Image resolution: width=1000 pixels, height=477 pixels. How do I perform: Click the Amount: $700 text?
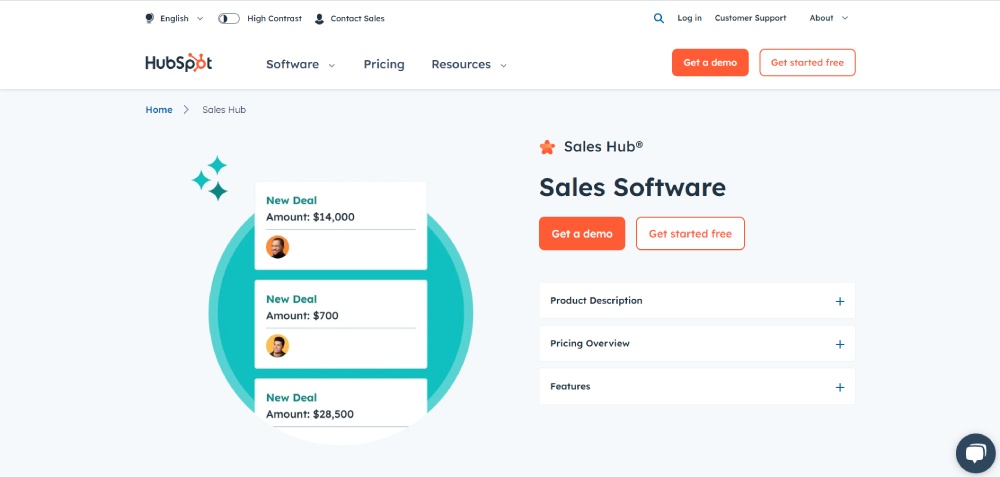click(302, 316)
